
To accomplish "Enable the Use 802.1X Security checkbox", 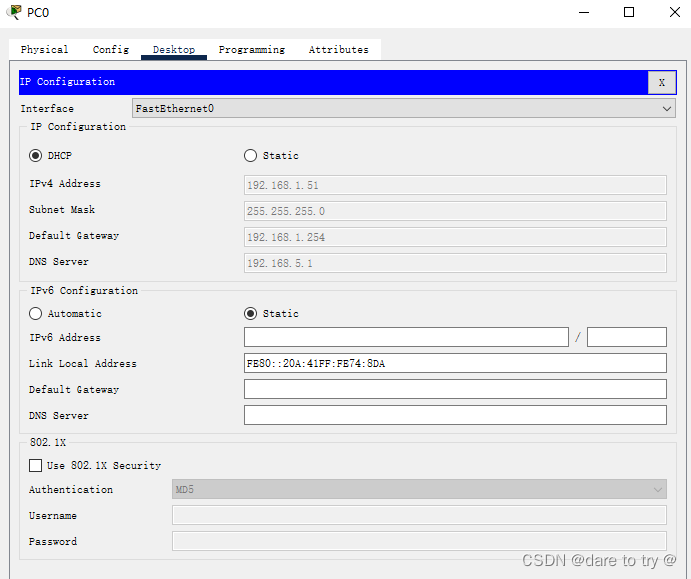I will pyautogui.click(x=35, y=465).
